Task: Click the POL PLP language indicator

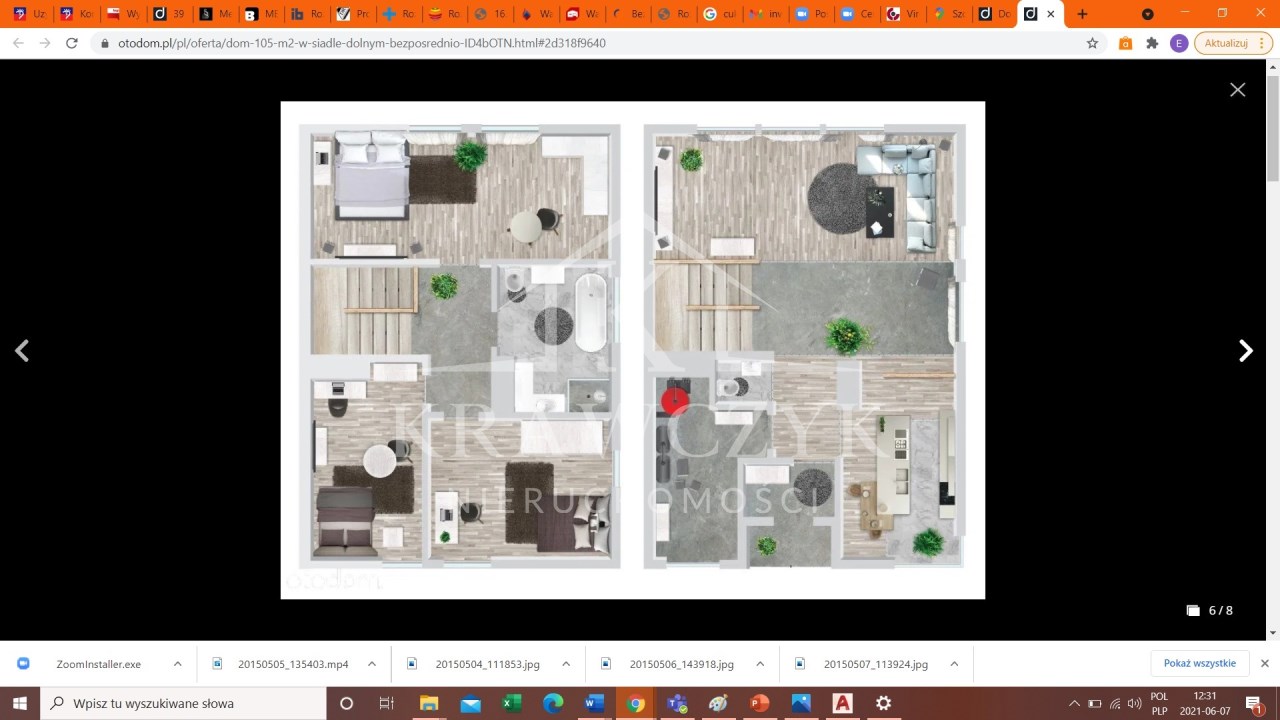Action: pyautogui.click(x=1159, y=703)
